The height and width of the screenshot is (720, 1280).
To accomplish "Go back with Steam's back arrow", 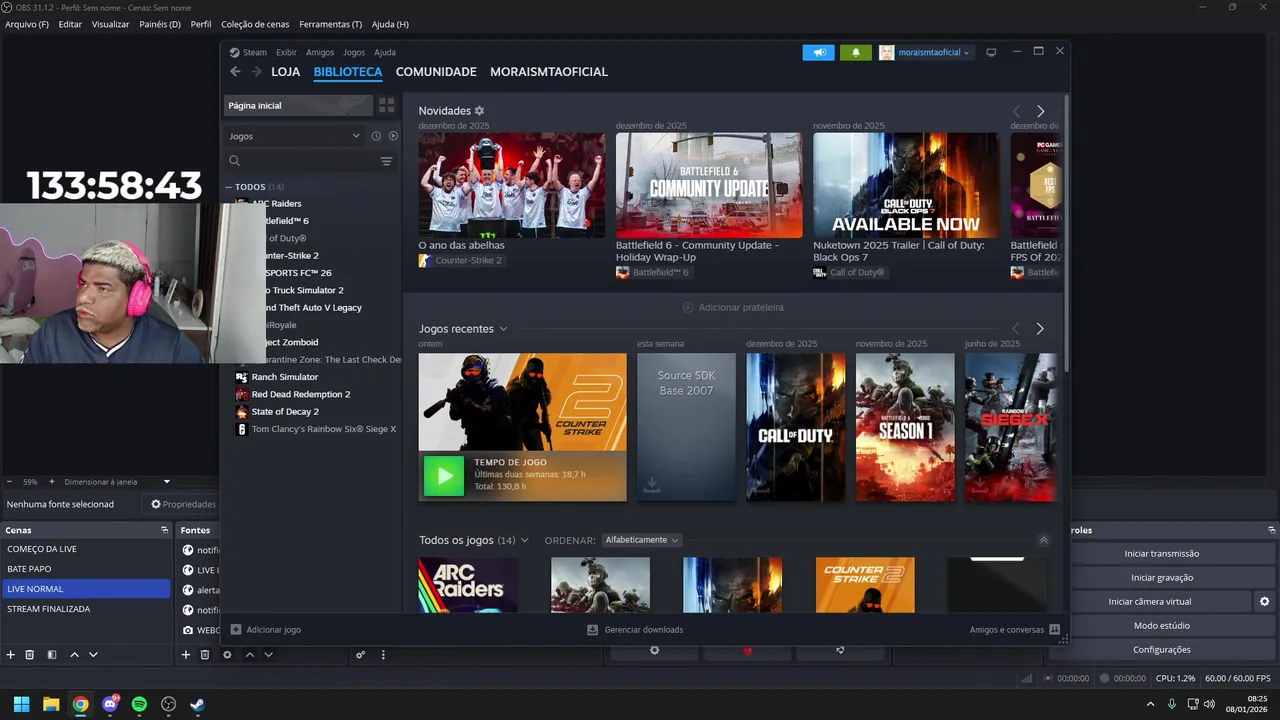I will click(x=235, y=72).
